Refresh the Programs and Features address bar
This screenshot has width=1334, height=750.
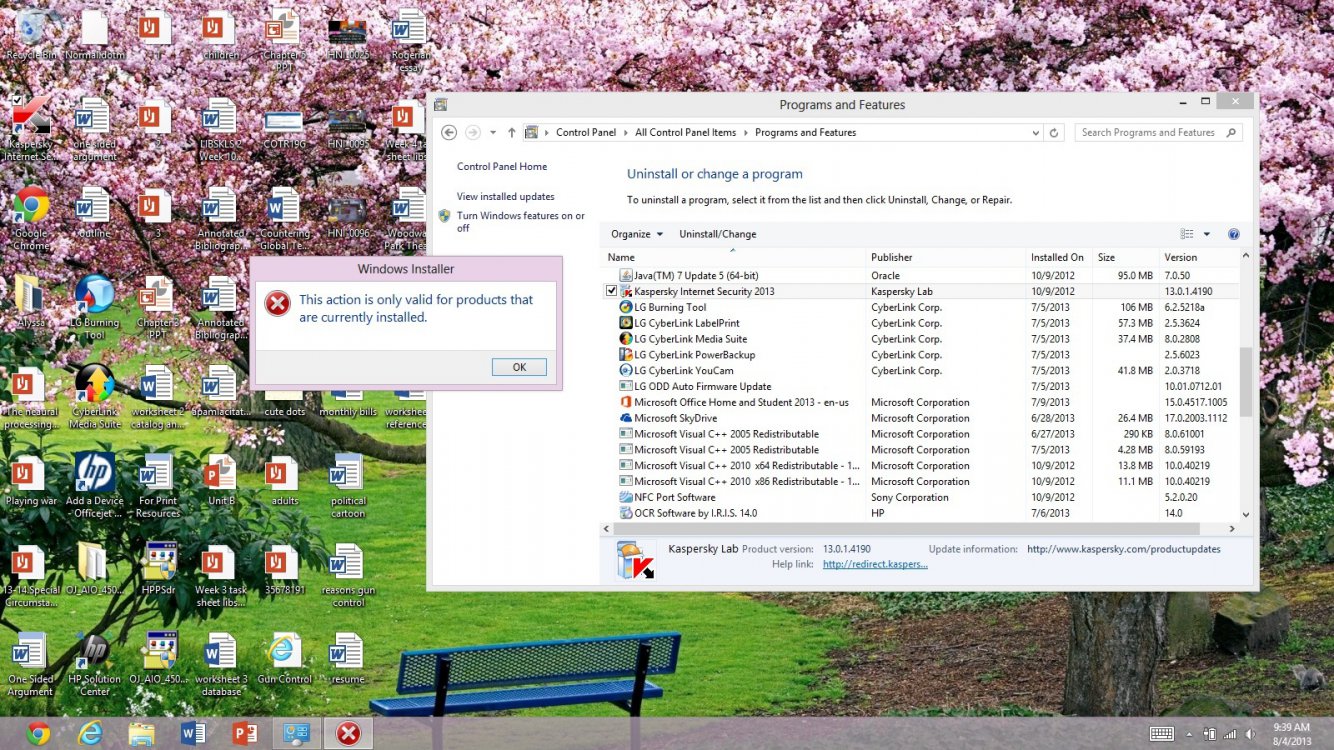1054,132
